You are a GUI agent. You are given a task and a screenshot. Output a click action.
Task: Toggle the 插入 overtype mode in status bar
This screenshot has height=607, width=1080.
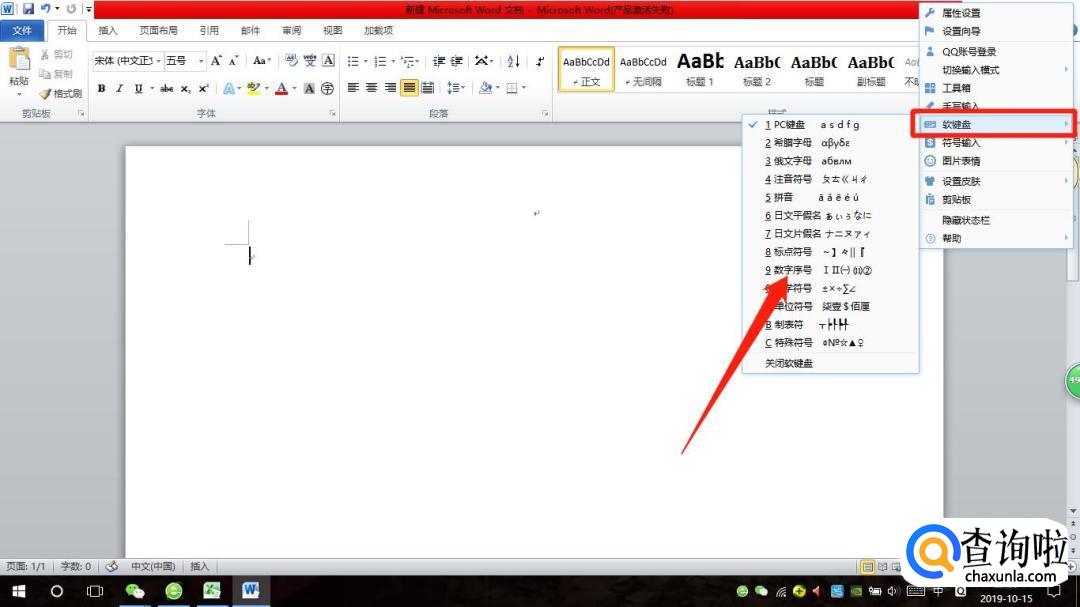click(x=200, y=566)
